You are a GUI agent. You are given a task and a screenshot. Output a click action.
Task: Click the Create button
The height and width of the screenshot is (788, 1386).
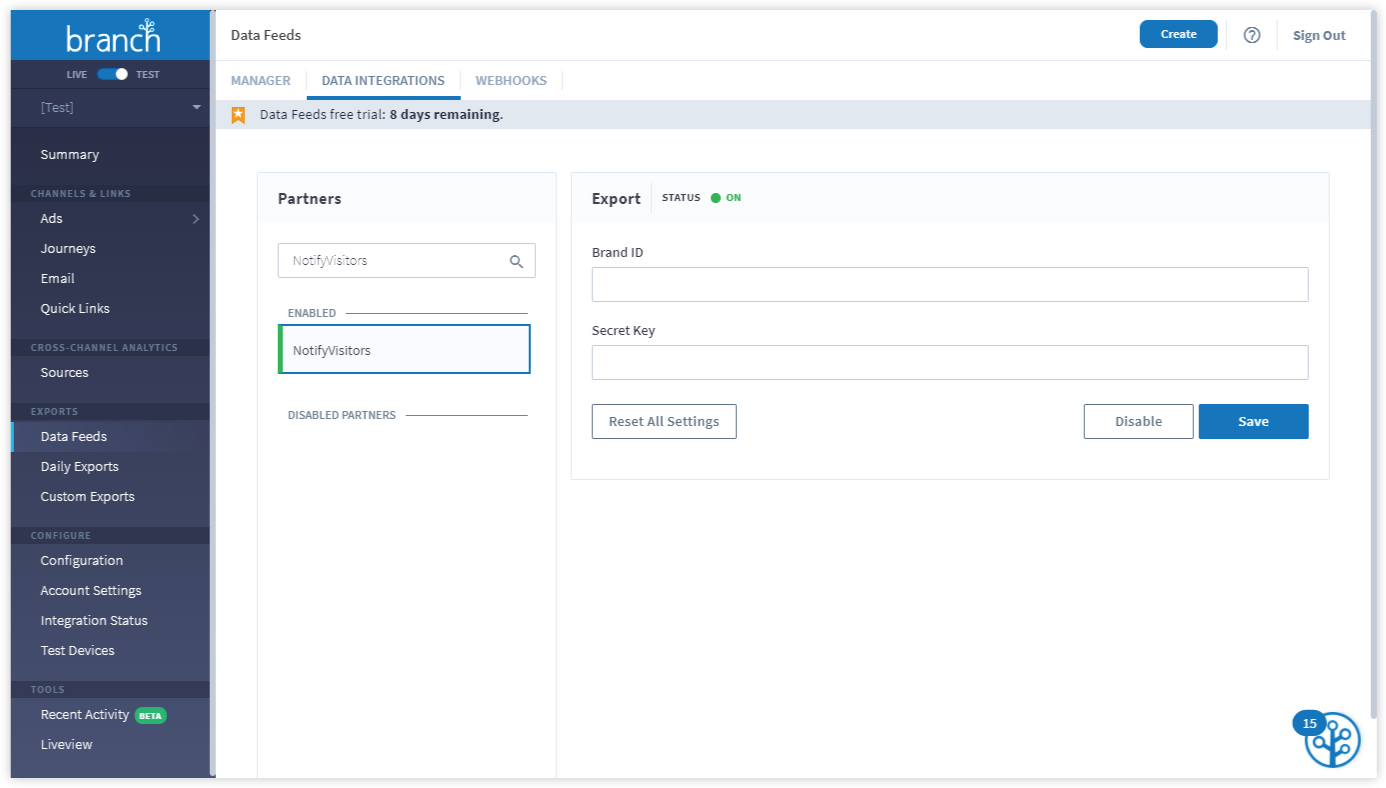(1178, 34)
